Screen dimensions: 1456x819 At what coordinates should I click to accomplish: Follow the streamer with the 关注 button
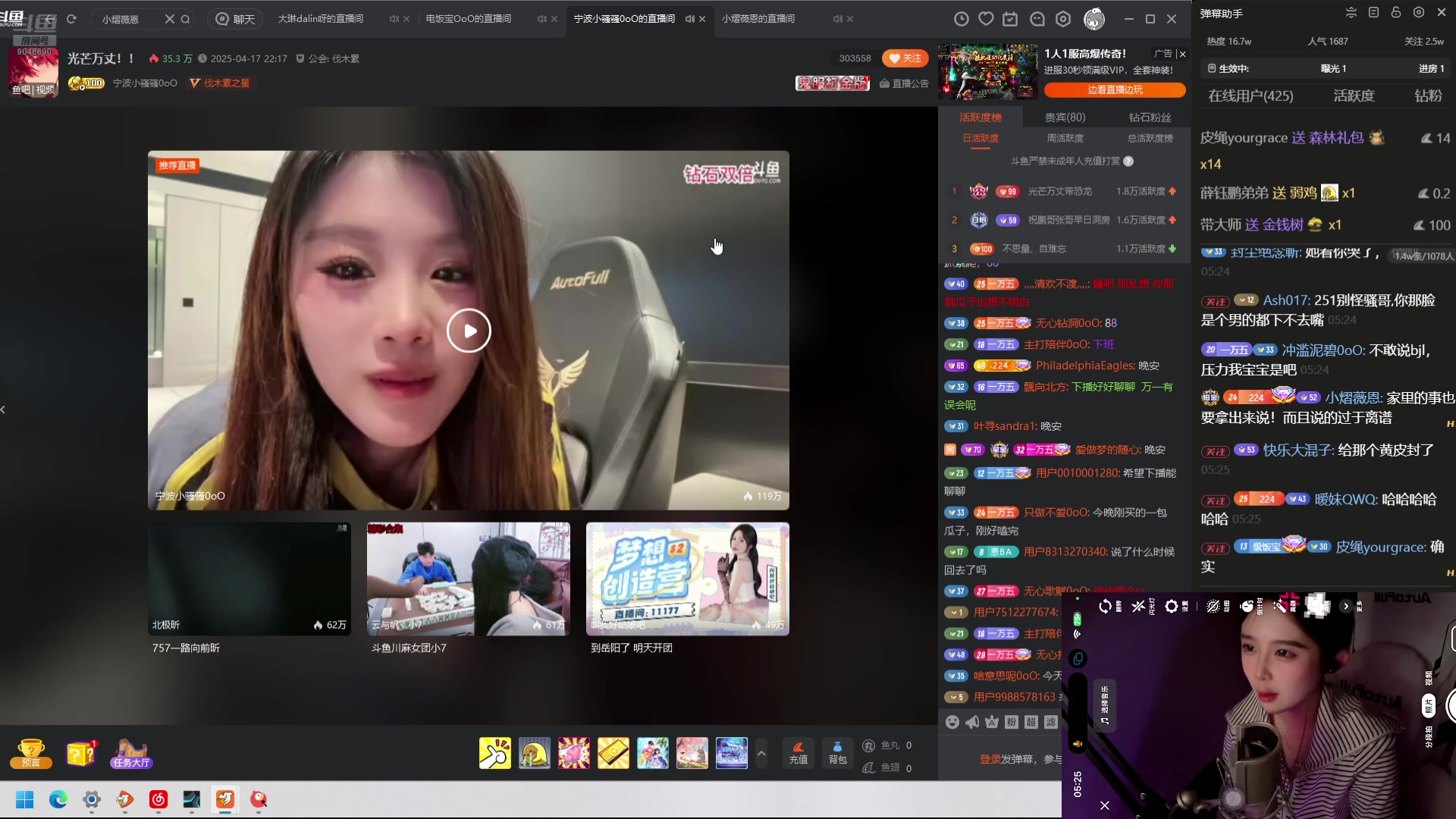point(905,58)
